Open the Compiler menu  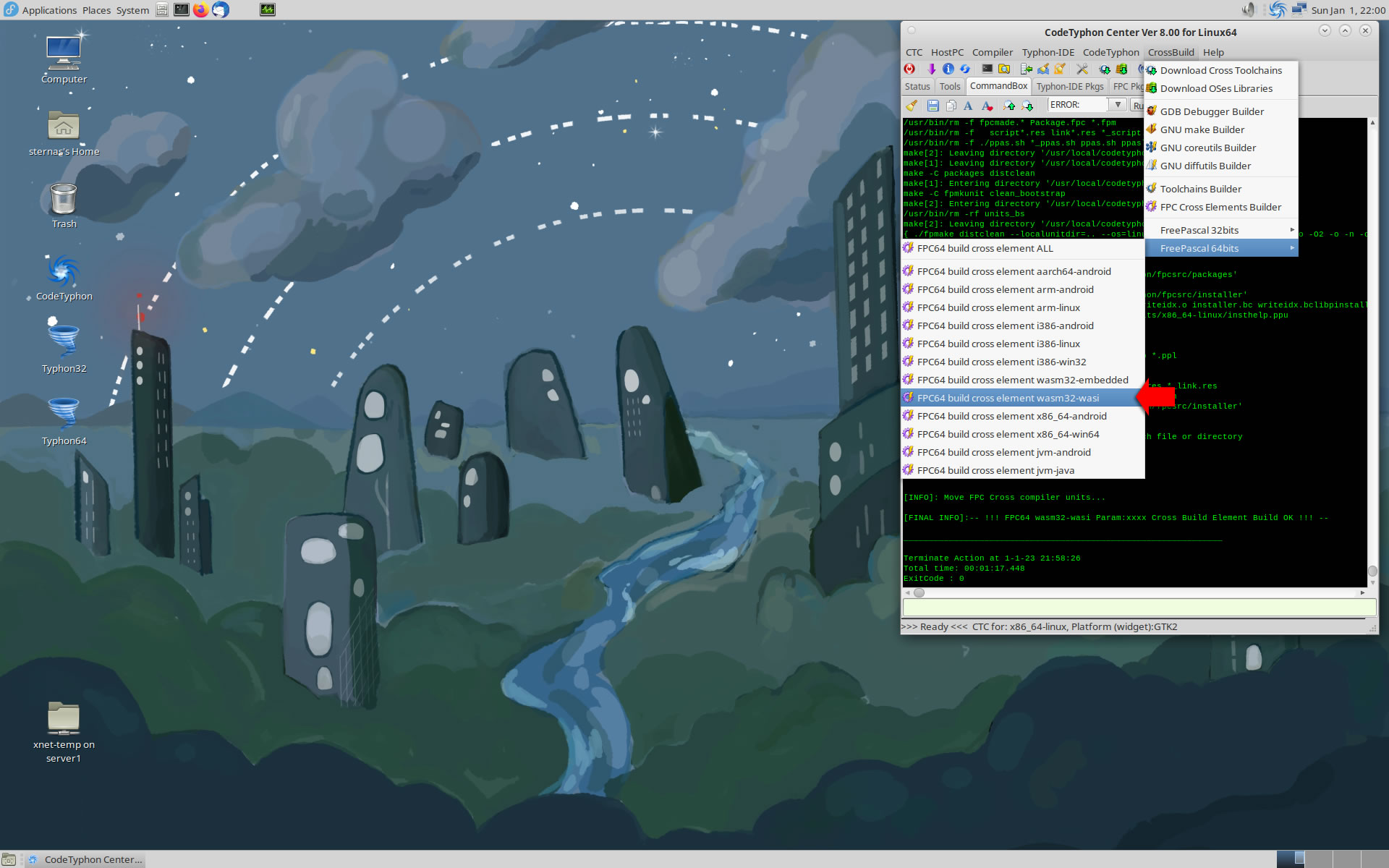992,52
